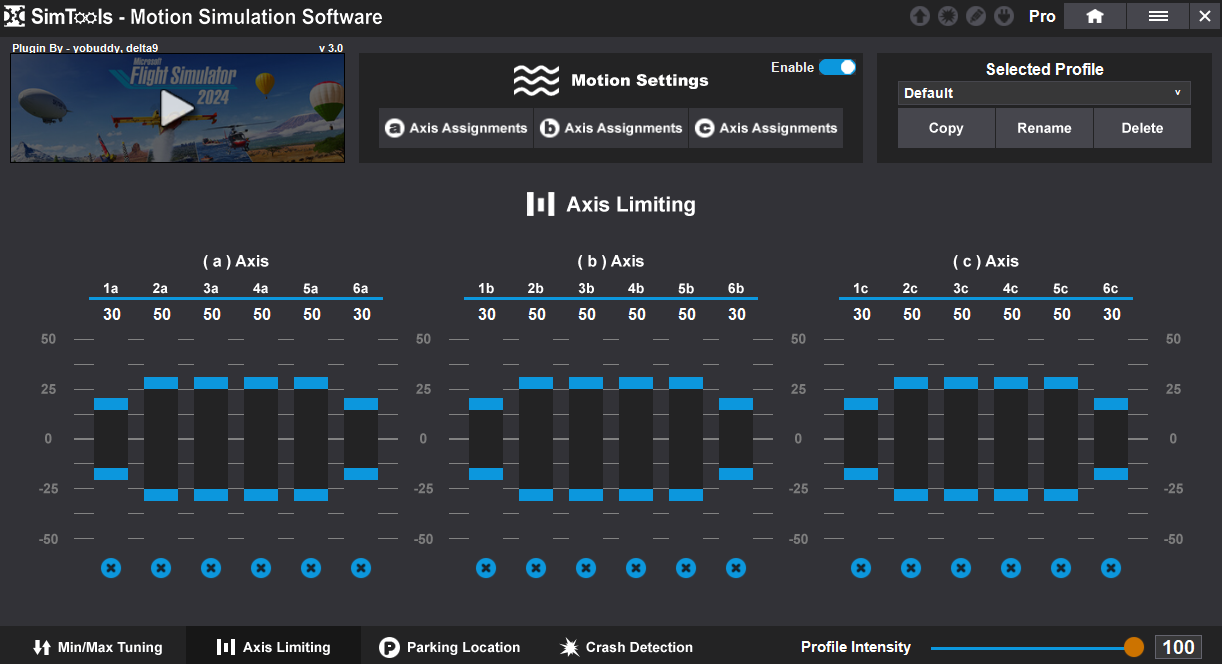The width and height of the screenshot is (1222, 664).
Task: Open the Parking Location tab
Action: point(450,647)
